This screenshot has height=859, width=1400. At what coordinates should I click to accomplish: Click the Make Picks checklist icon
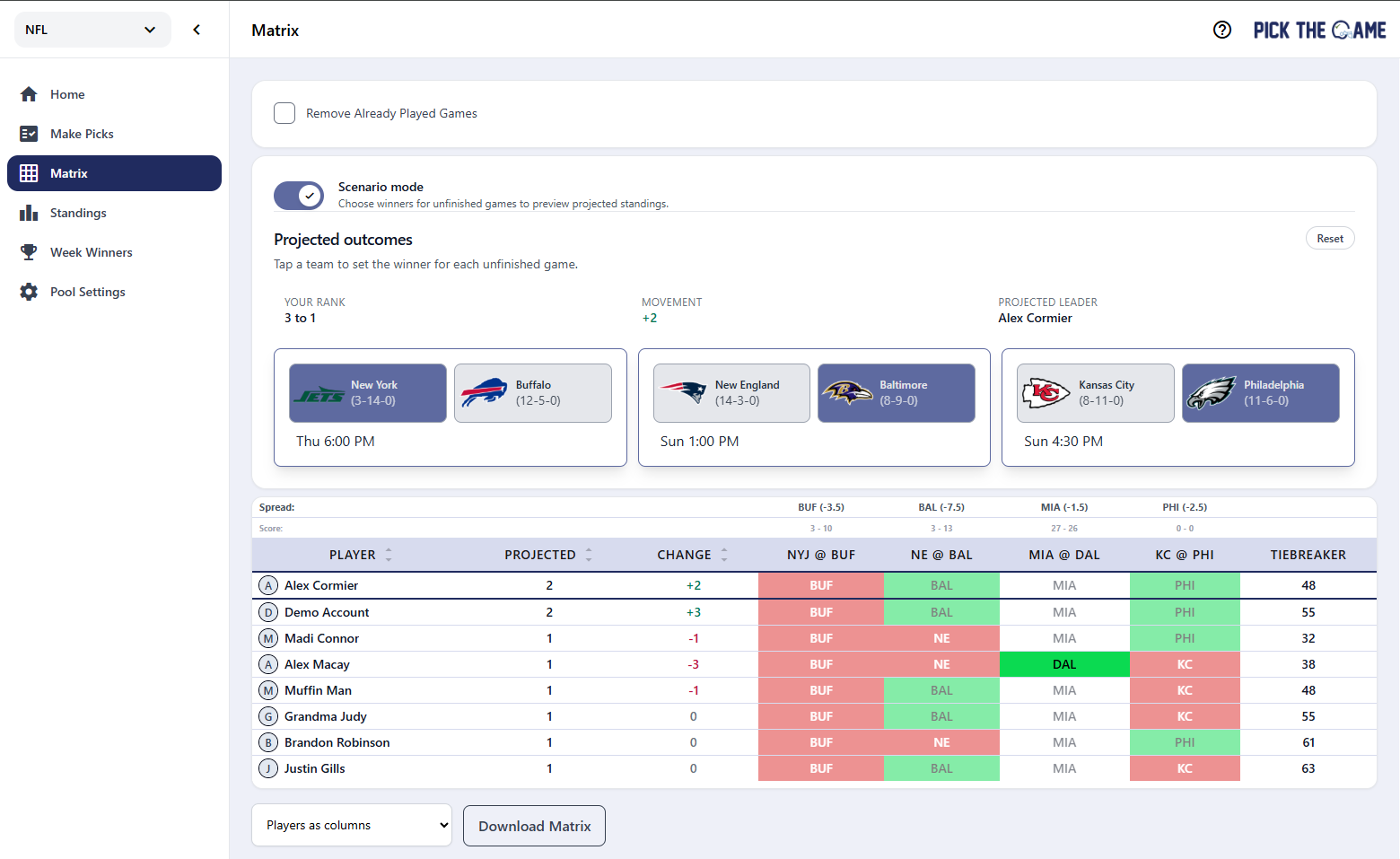pos(29,134)
